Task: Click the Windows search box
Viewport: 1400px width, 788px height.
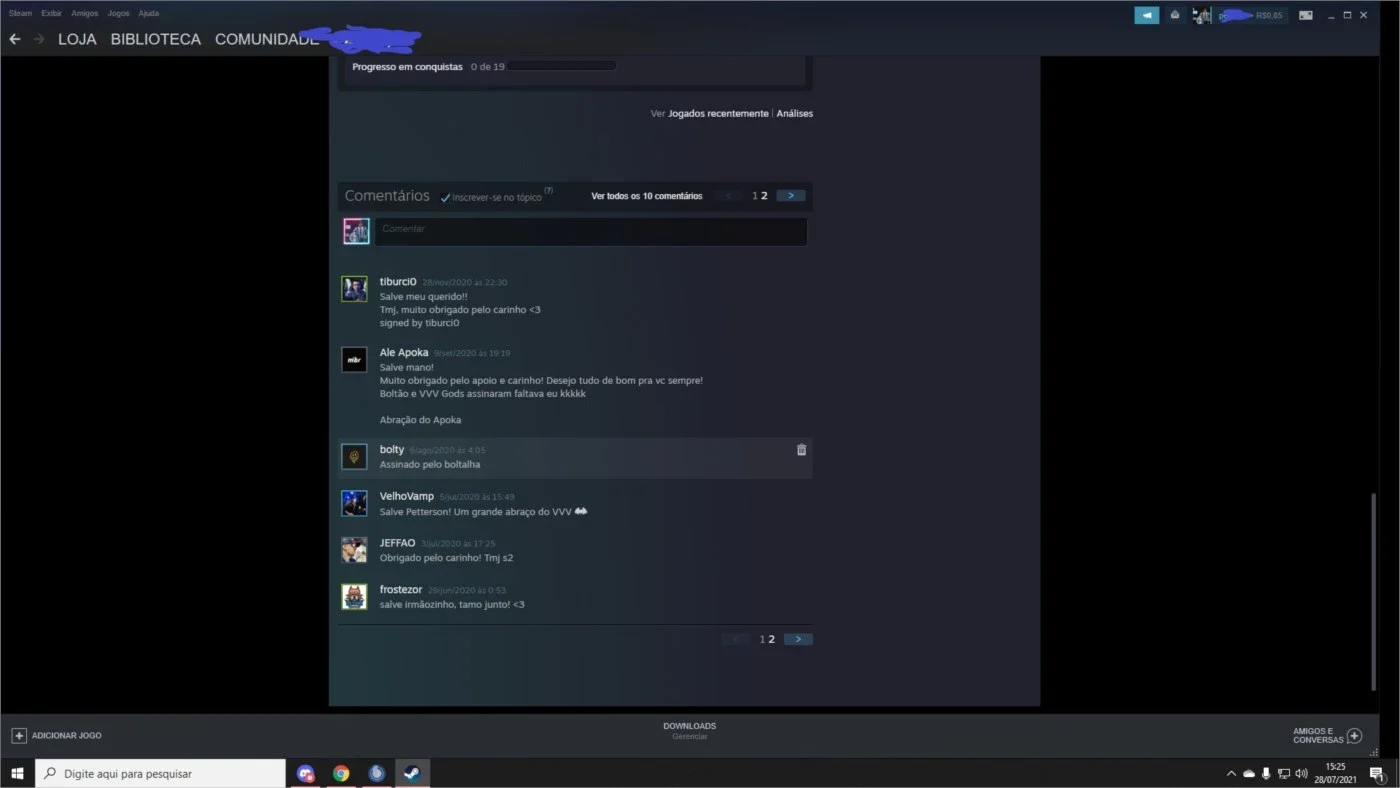Action: [160, 773]
